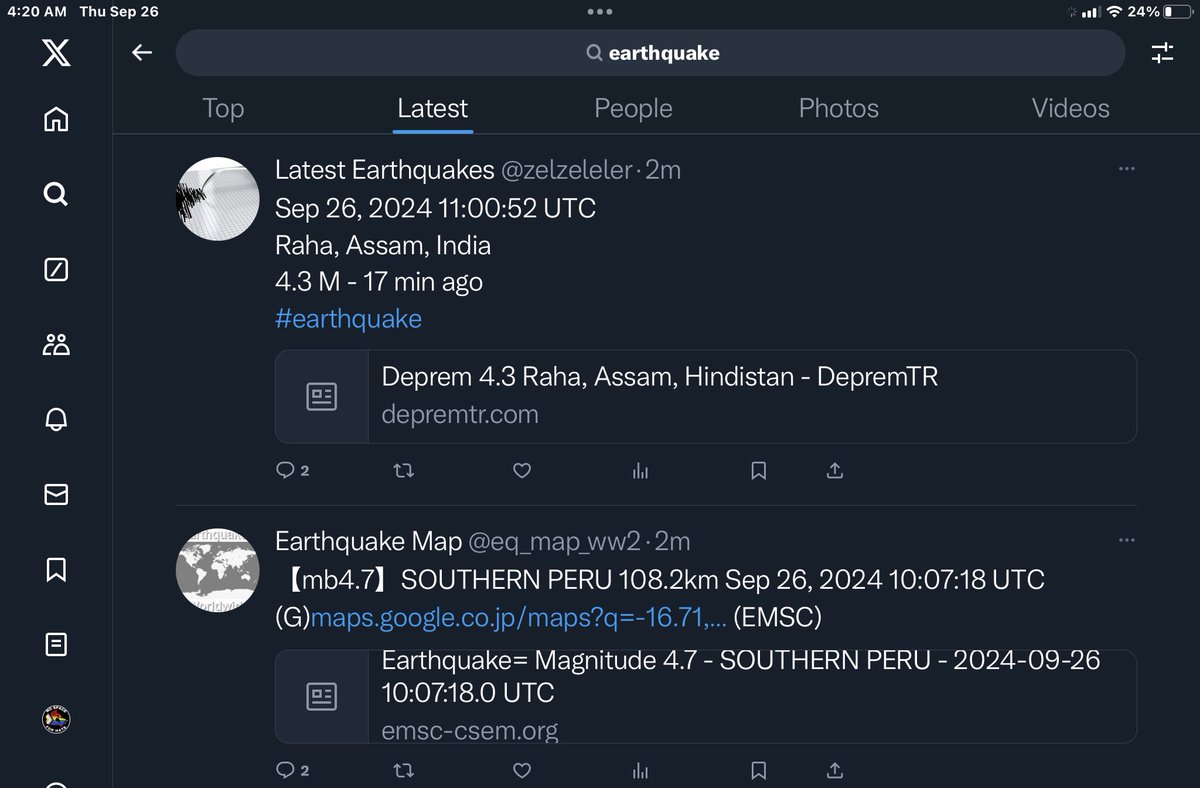
Task: Open the @zelzeleler handle
Action: [565, 170]
